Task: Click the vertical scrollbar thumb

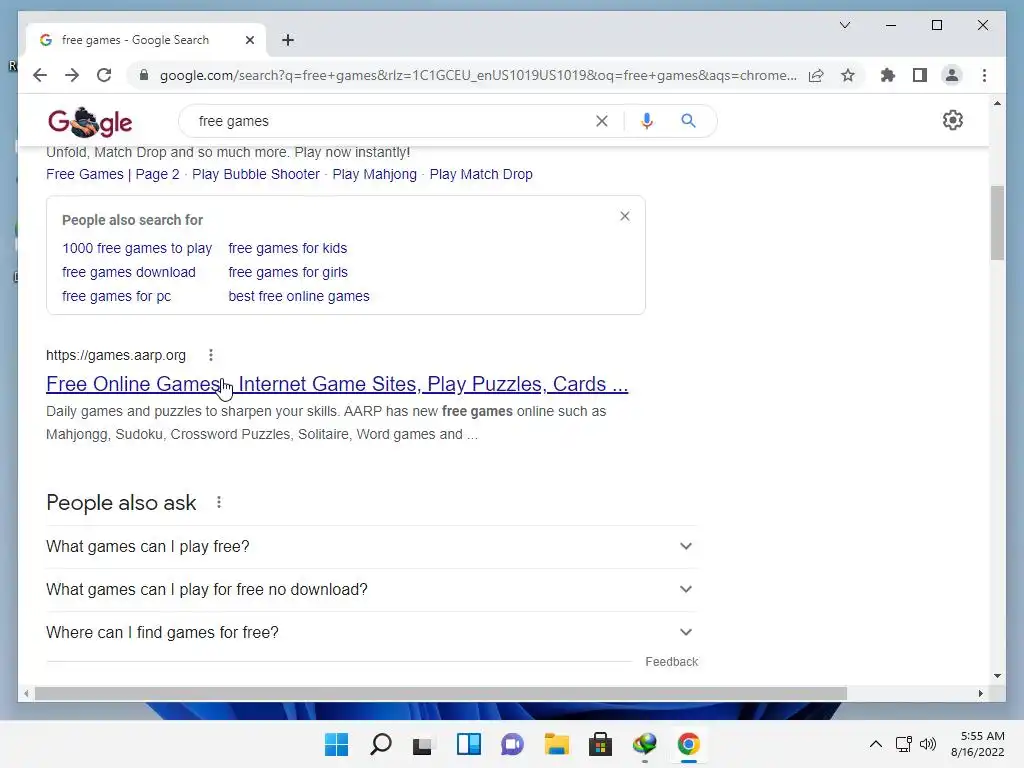Action: (x=997, y=223)
